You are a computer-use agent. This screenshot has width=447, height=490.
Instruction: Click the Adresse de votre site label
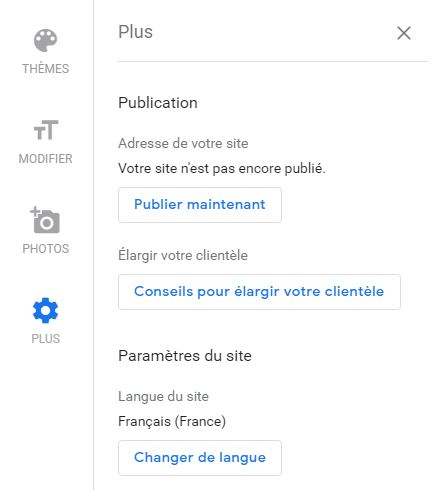pos(183,144)
